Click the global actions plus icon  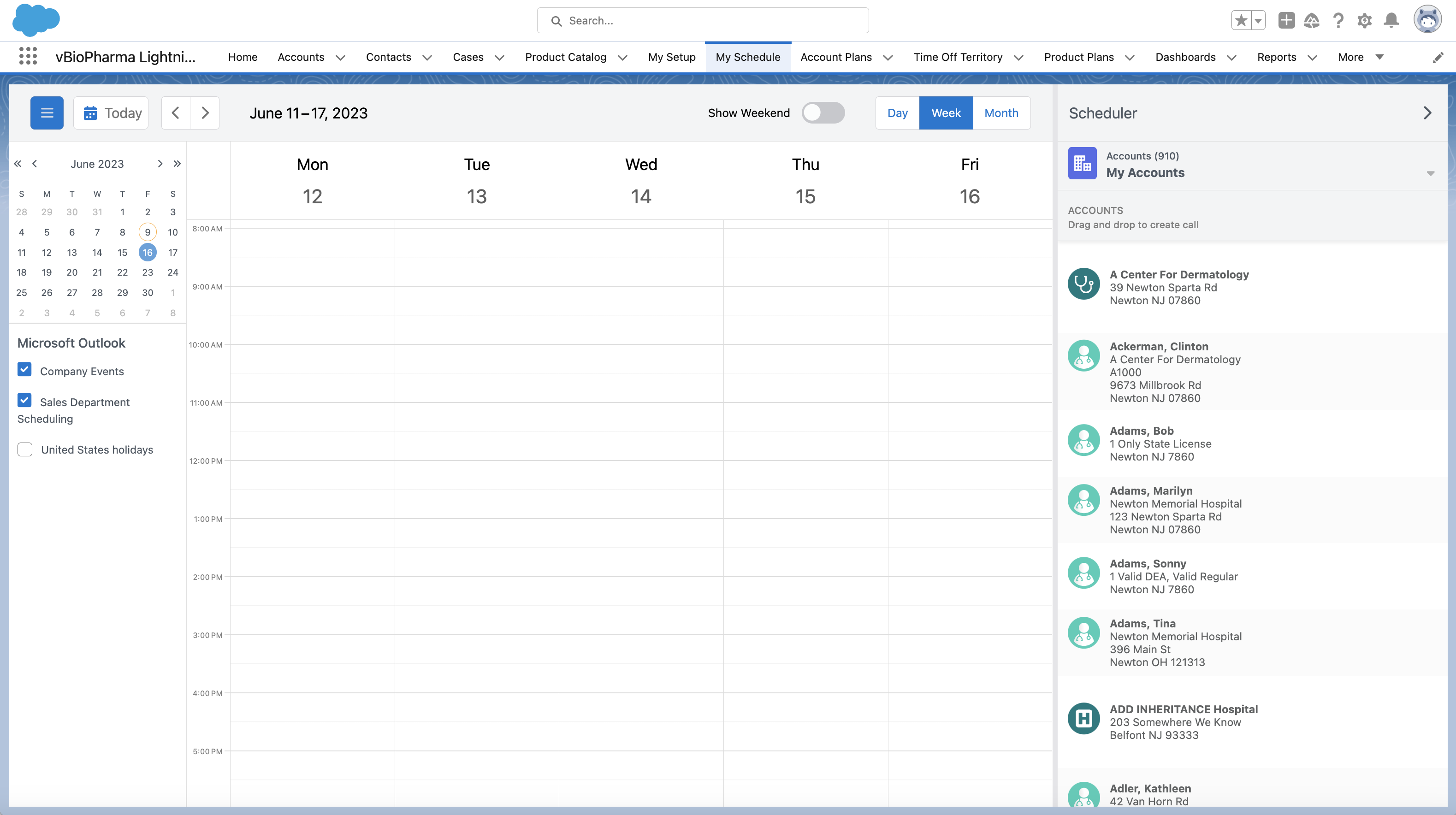coord(1286,21)
